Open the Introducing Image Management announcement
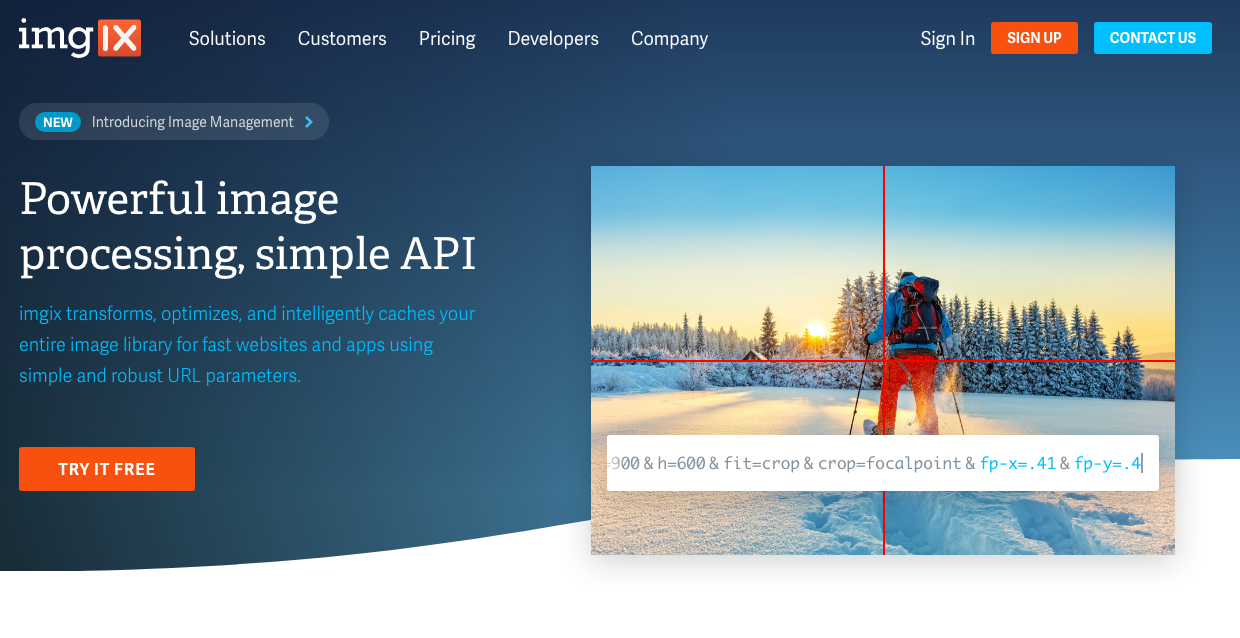Image resolution: width=1240 pixels, height=638 pixels. click(x=192, y=122)
